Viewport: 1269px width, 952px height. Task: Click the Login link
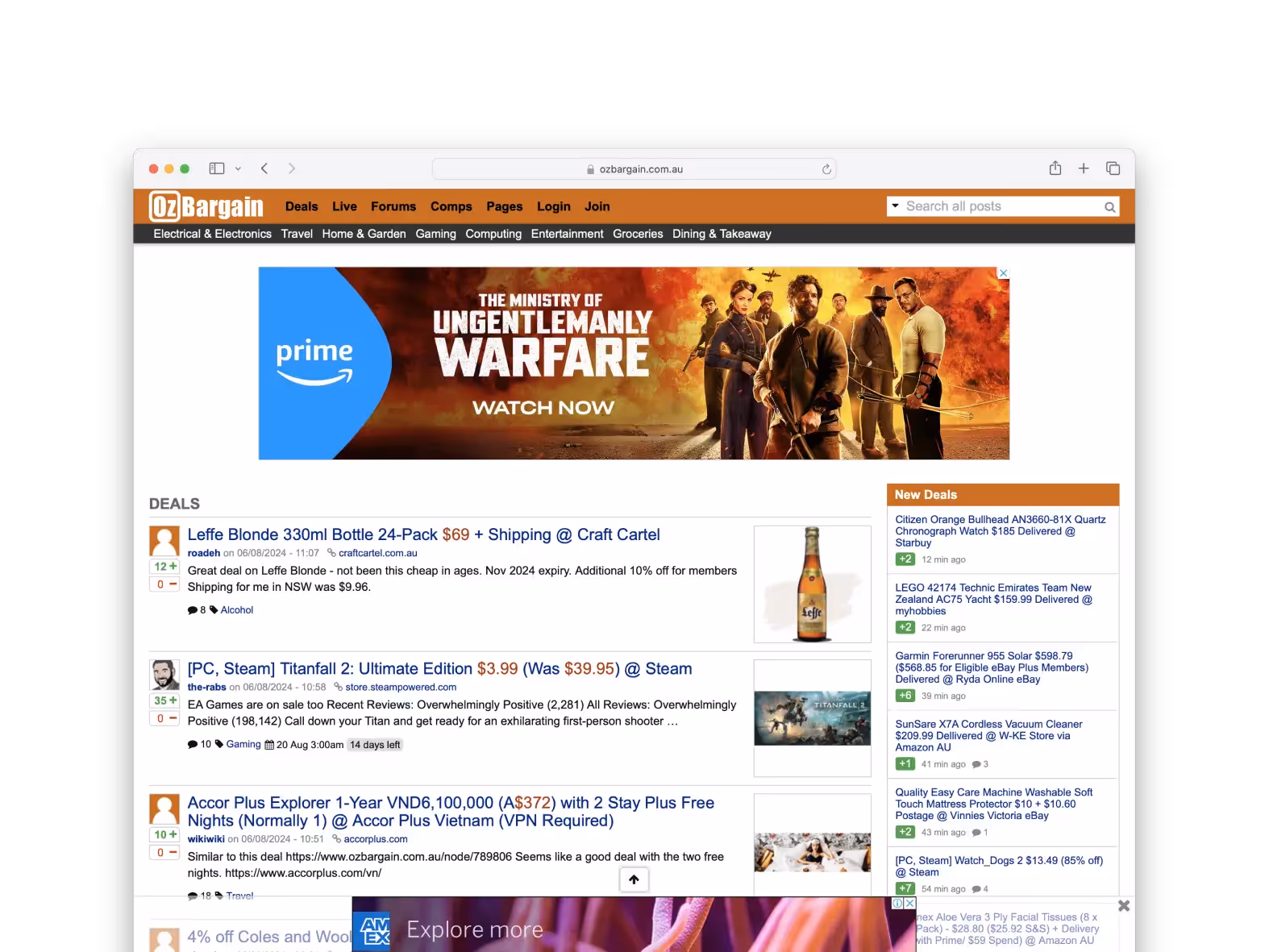[x=554, y=206]
